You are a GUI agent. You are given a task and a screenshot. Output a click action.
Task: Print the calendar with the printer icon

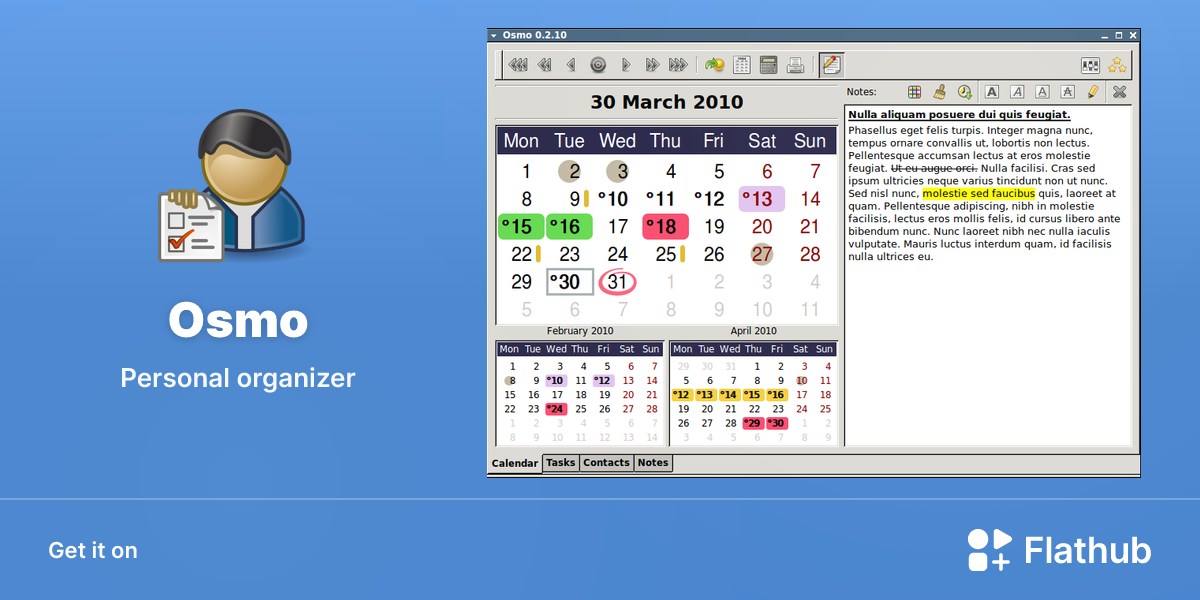click(795, 65)
